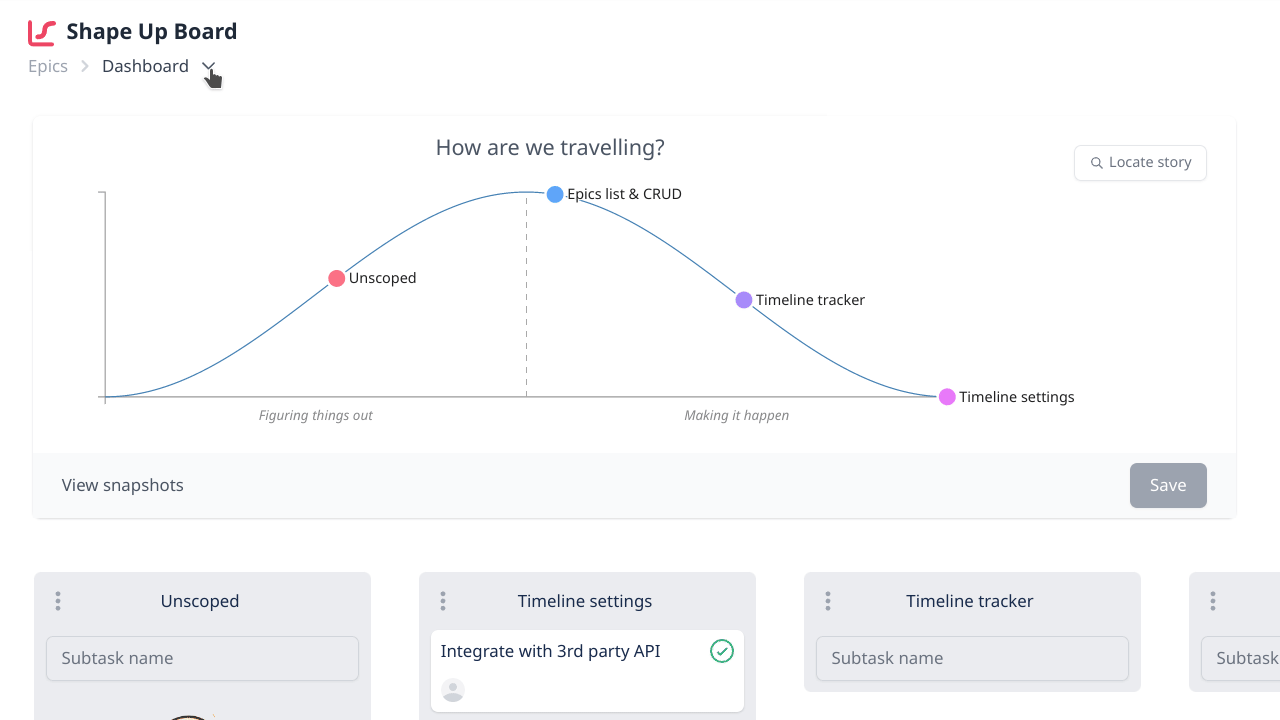The width and height of the screenshot is (1280, 720).
Task: Click the assignee avatar on the Integrate card
Action: 453,690
